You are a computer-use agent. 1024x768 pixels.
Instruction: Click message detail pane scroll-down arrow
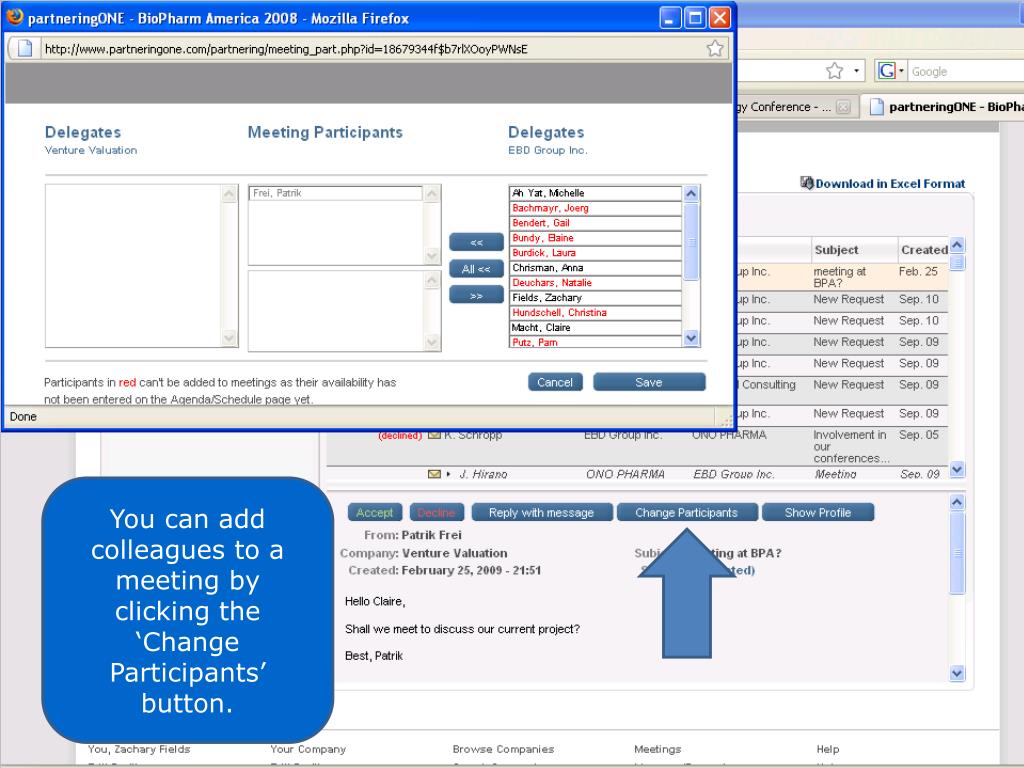pyautogui.click(x=957, y=673)
